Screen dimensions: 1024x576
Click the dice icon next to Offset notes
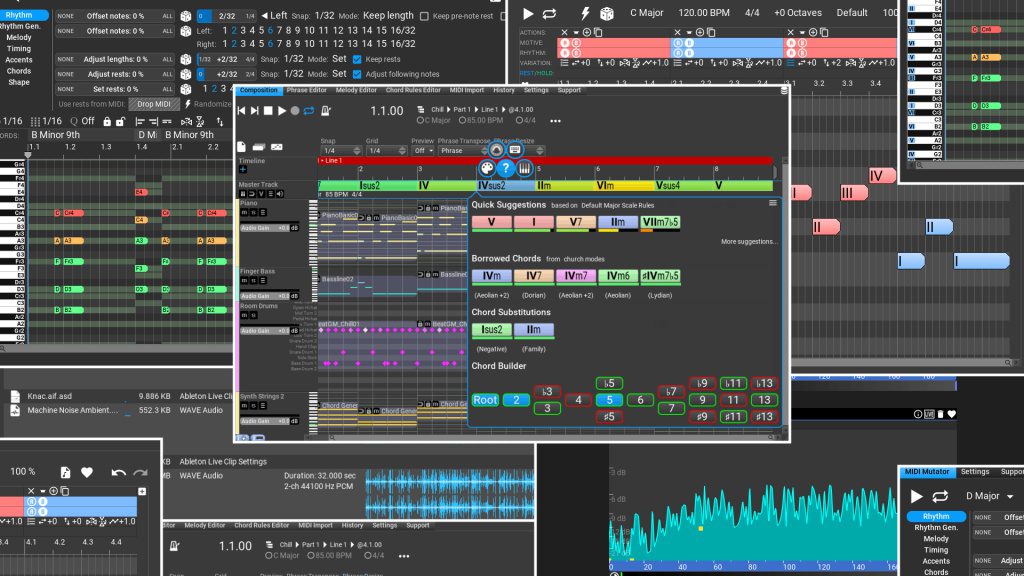pyautogui.click(x=186, y=16)
